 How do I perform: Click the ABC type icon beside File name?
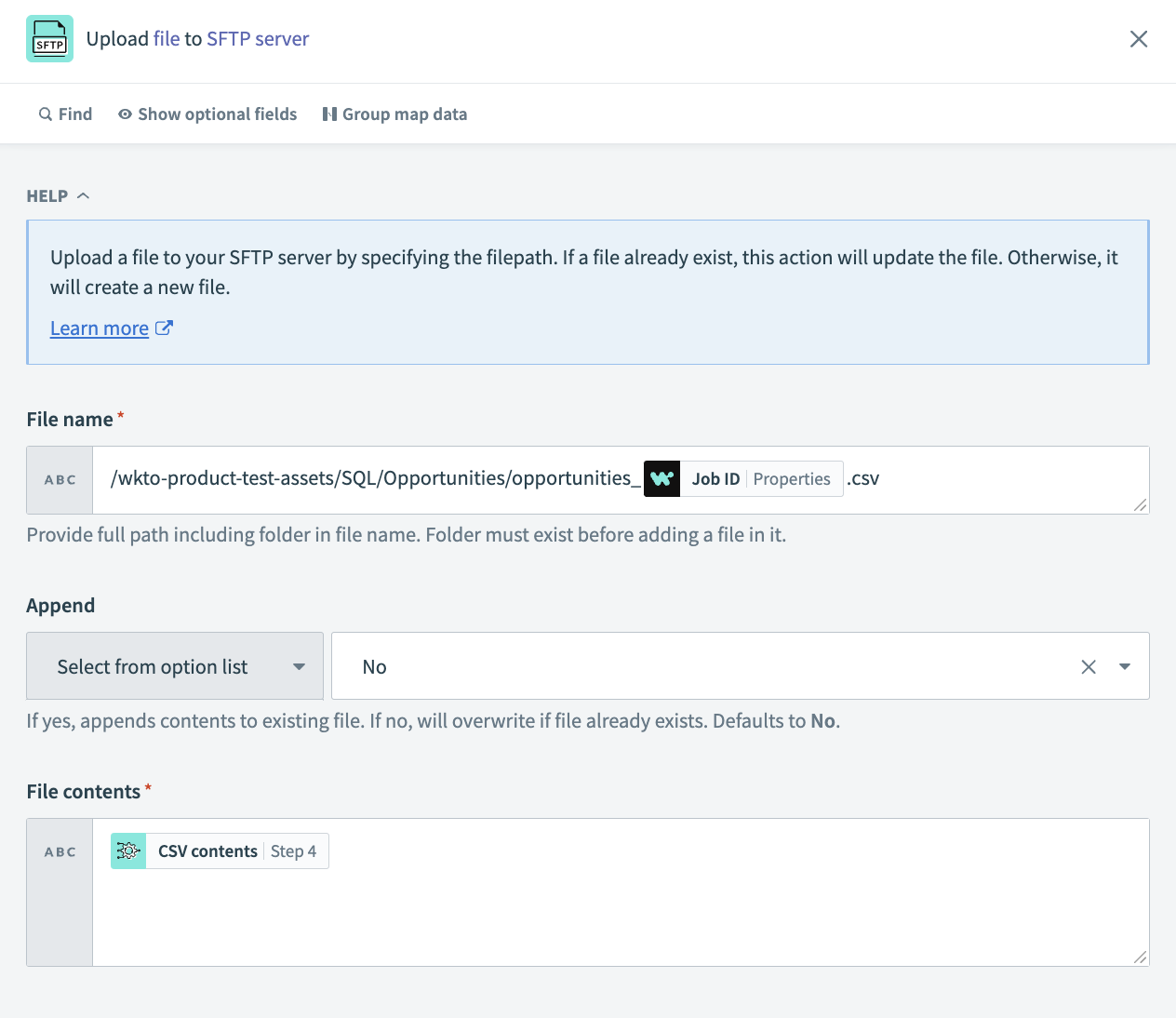59,479
